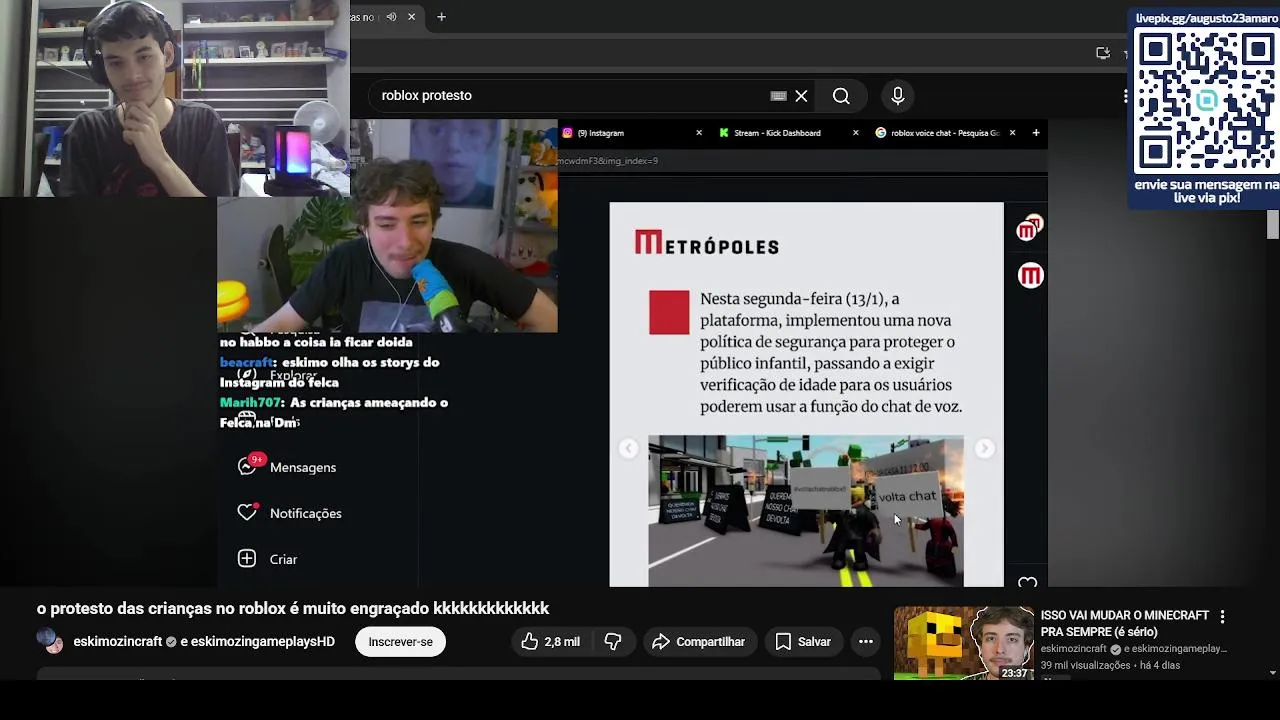The width and height of the screenshot is (1280, 720).
Task: Click the page vertical scrollbar thumb
Action: (1273, 226)
